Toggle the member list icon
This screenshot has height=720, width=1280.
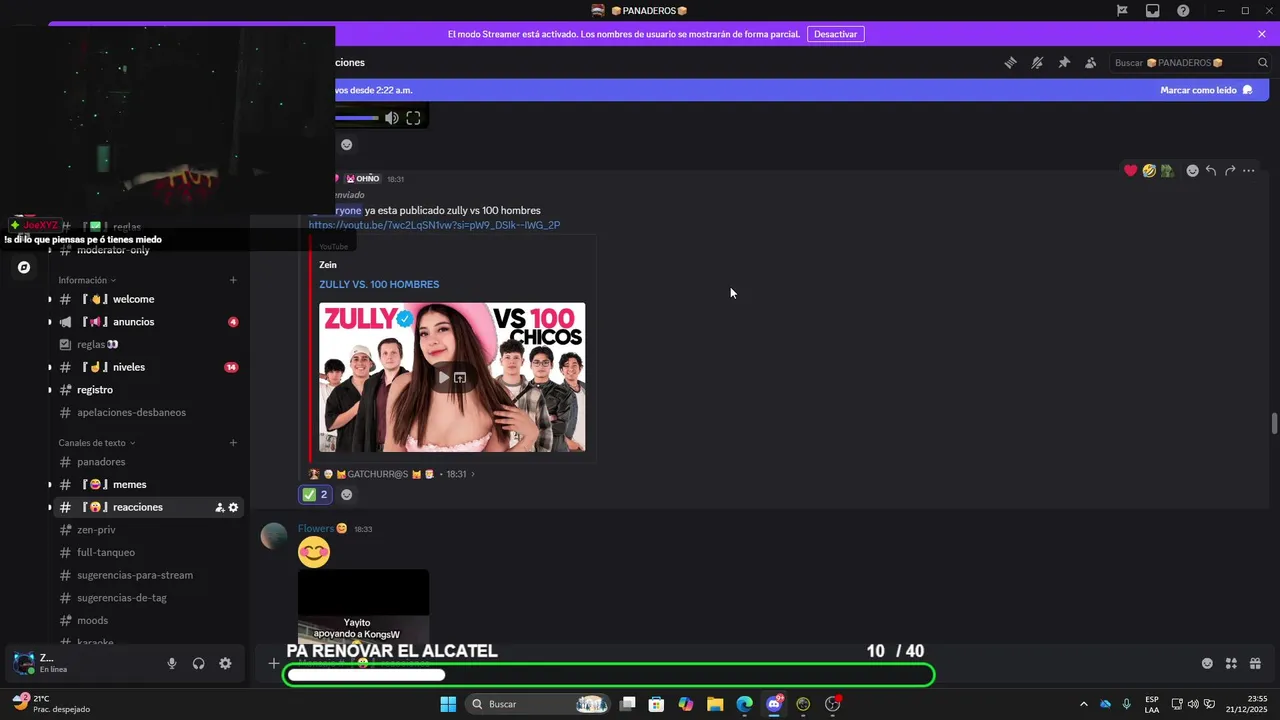(x=1090, y=63)
